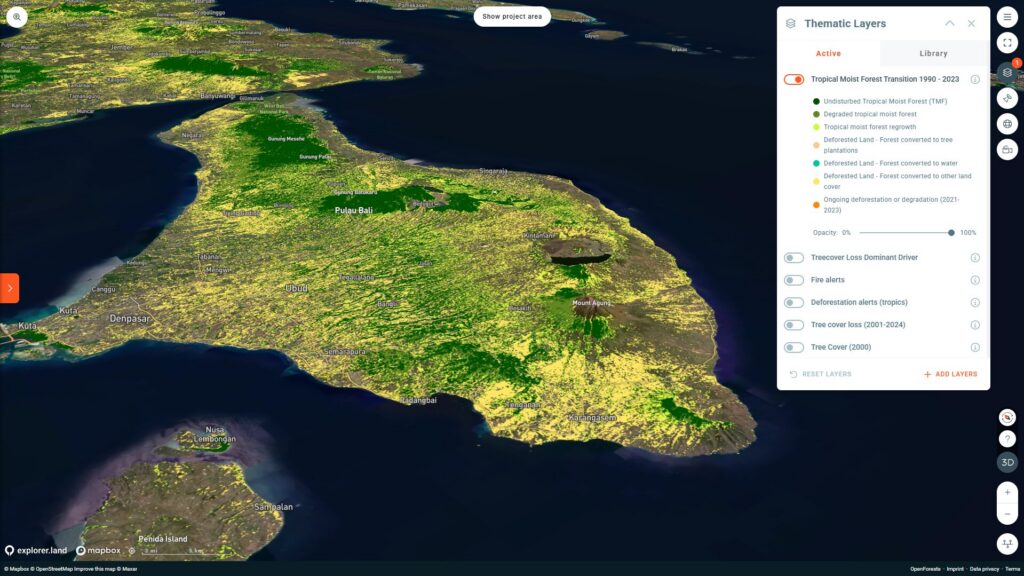Select the Active tab
This screenshot has width=1024, height=576.
click(x=828, y=53)
